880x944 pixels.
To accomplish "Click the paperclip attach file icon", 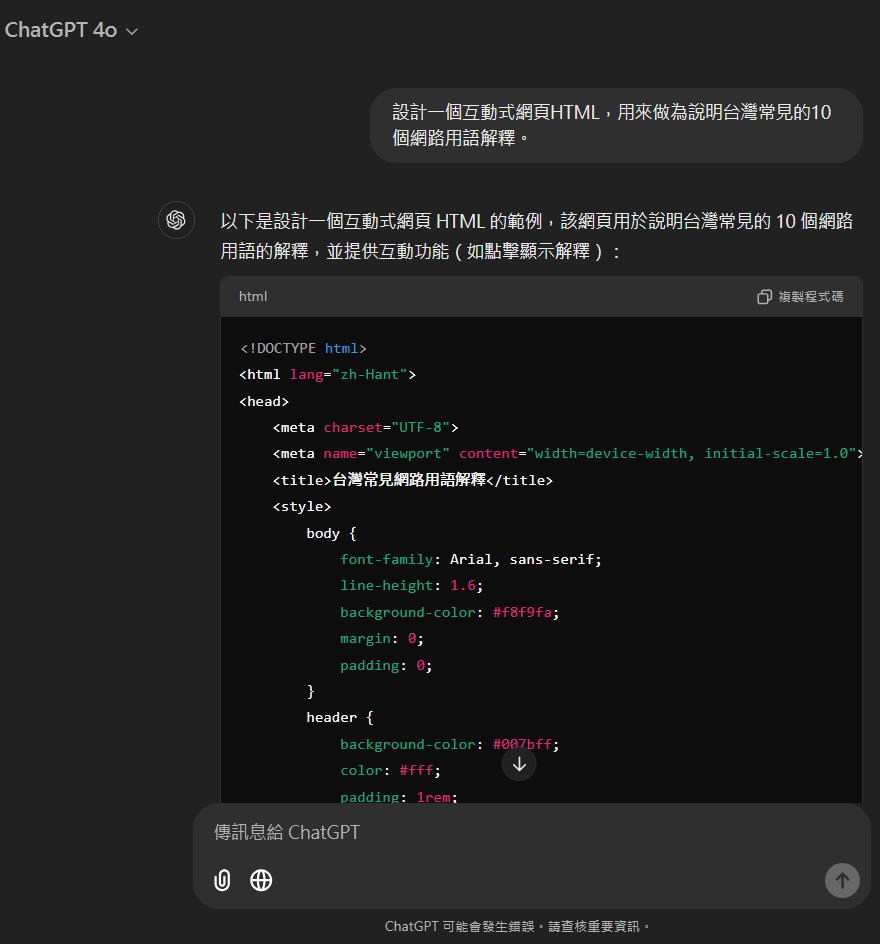I will coord(222,880).
